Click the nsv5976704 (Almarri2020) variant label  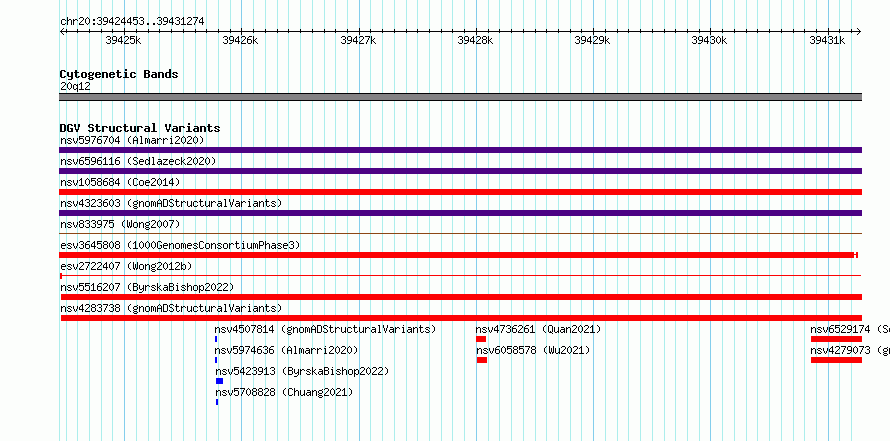(x=132, y=140)
